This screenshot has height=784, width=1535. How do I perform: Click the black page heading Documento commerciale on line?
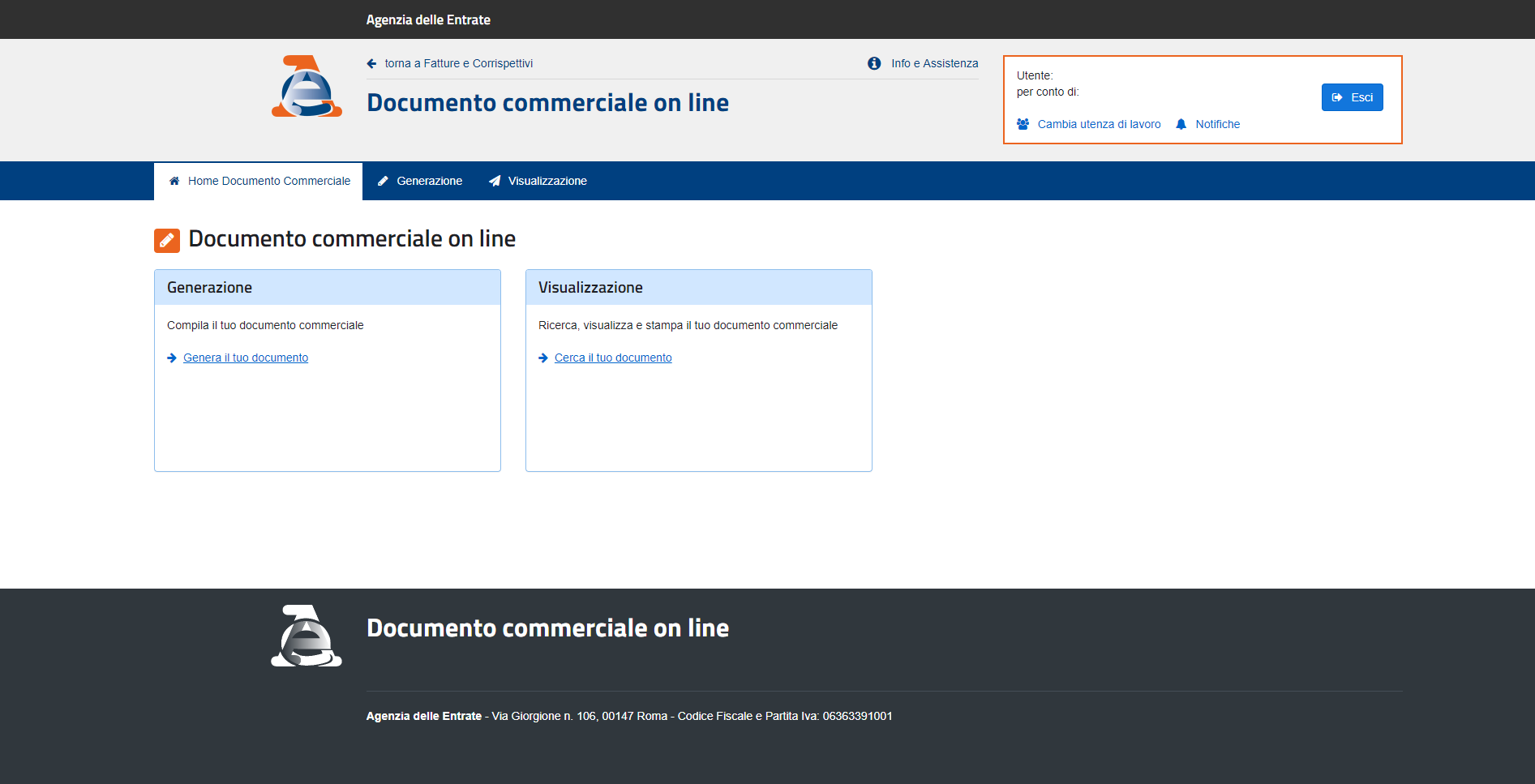point(352,239)
